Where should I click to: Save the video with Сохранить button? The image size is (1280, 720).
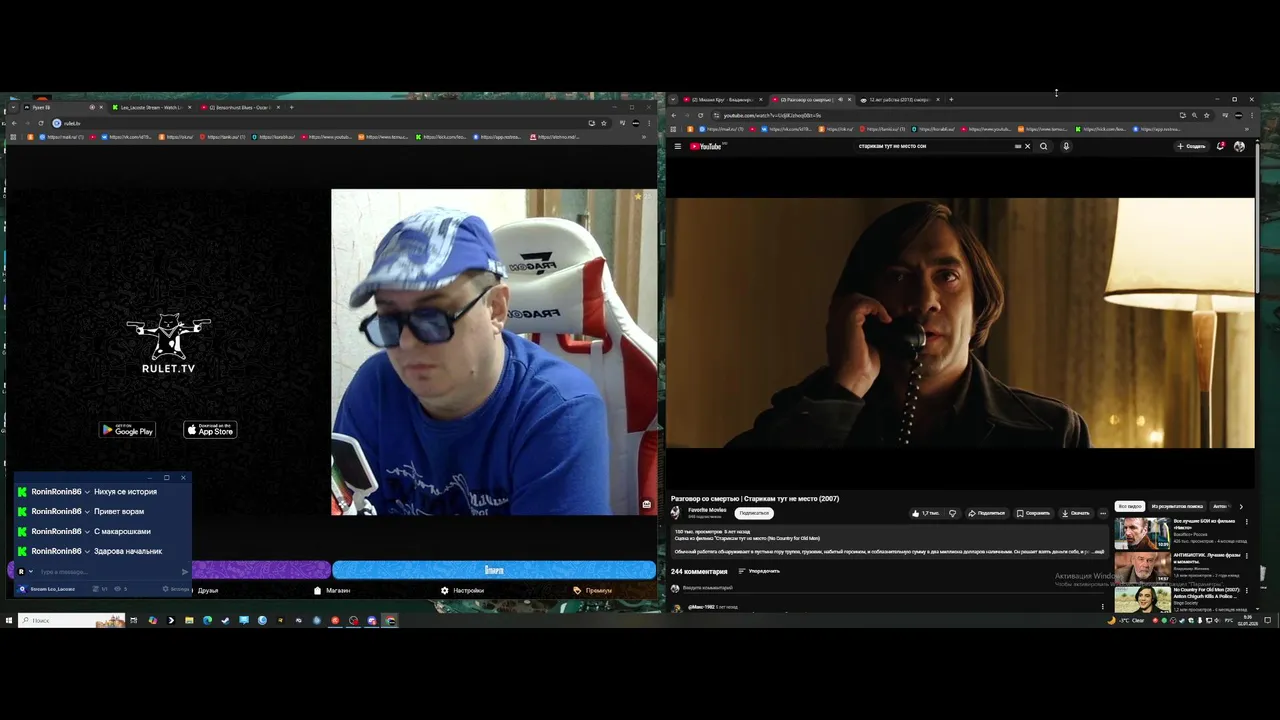1033,513
